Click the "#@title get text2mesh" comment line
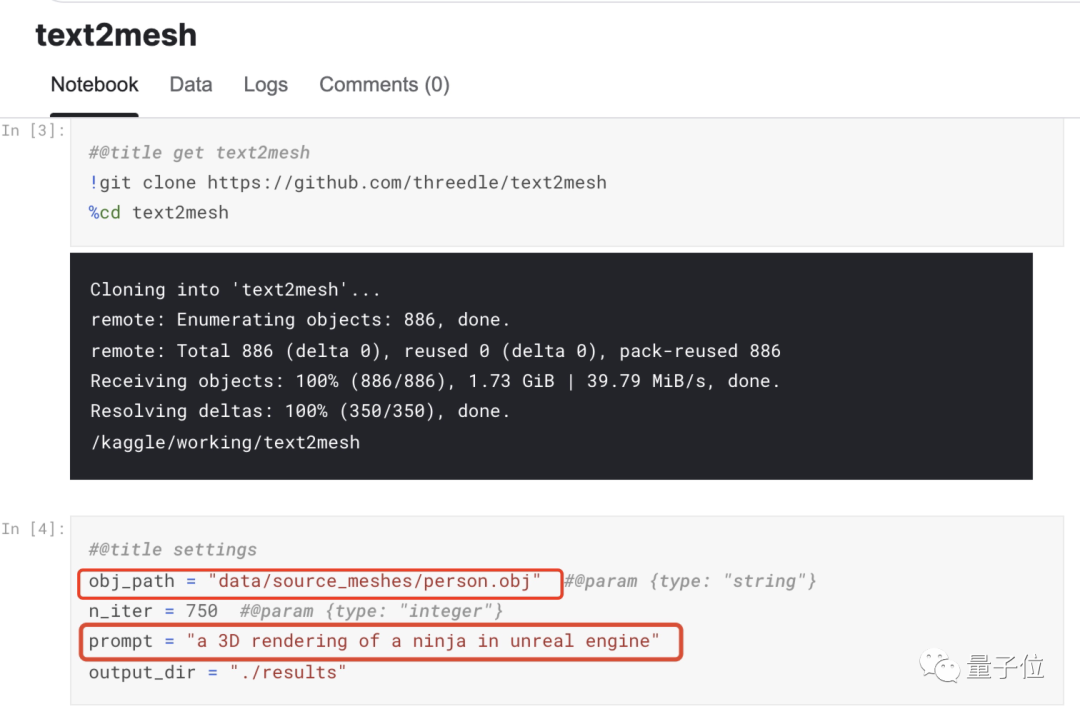This screenshot has height=714, width=1080. click(199, 152)
